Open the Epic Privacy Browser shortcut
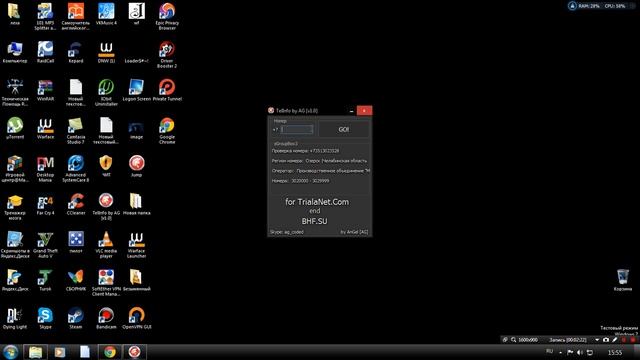 click(167, 16)
